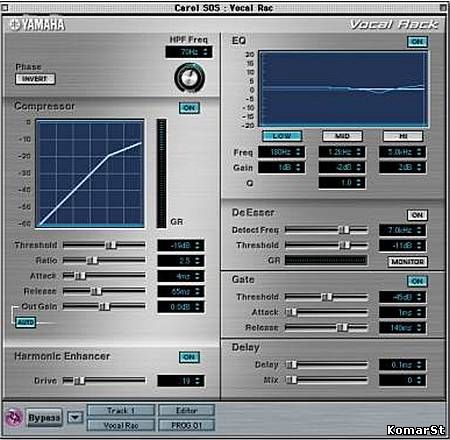
Task: Select the LOW EQ band tab
Action: 282,136
